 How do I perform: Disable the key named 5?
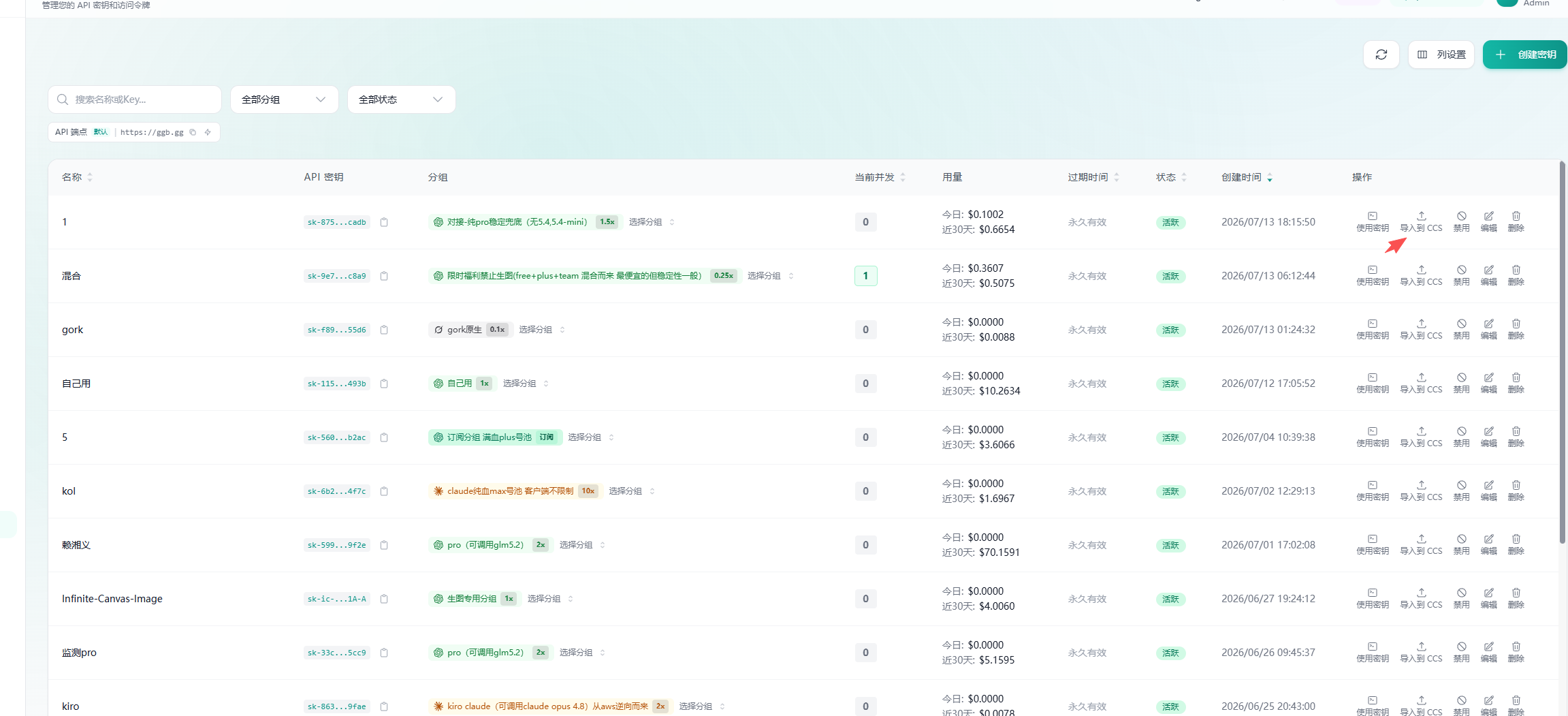pos(1462,437)
